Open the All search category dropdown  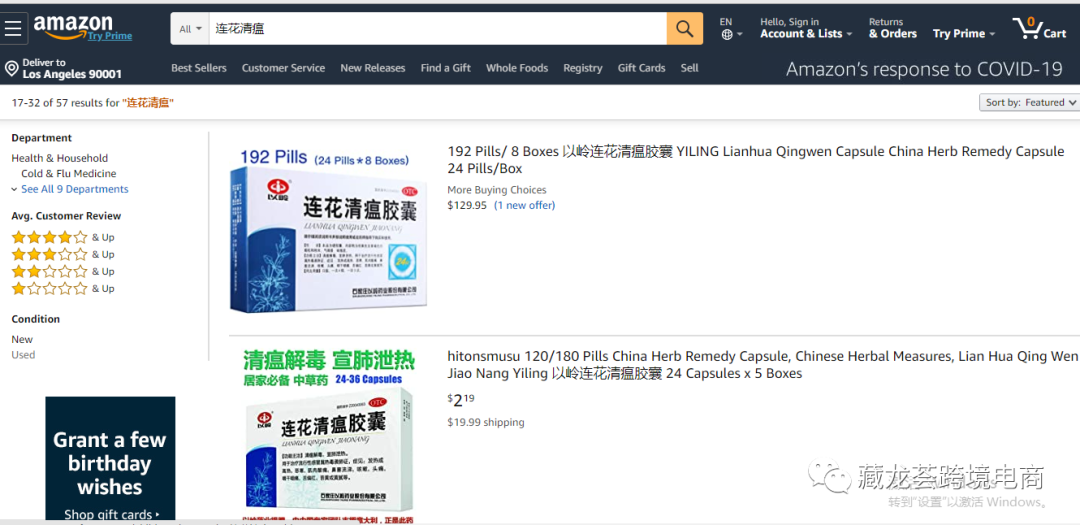(x=190, y=28)
